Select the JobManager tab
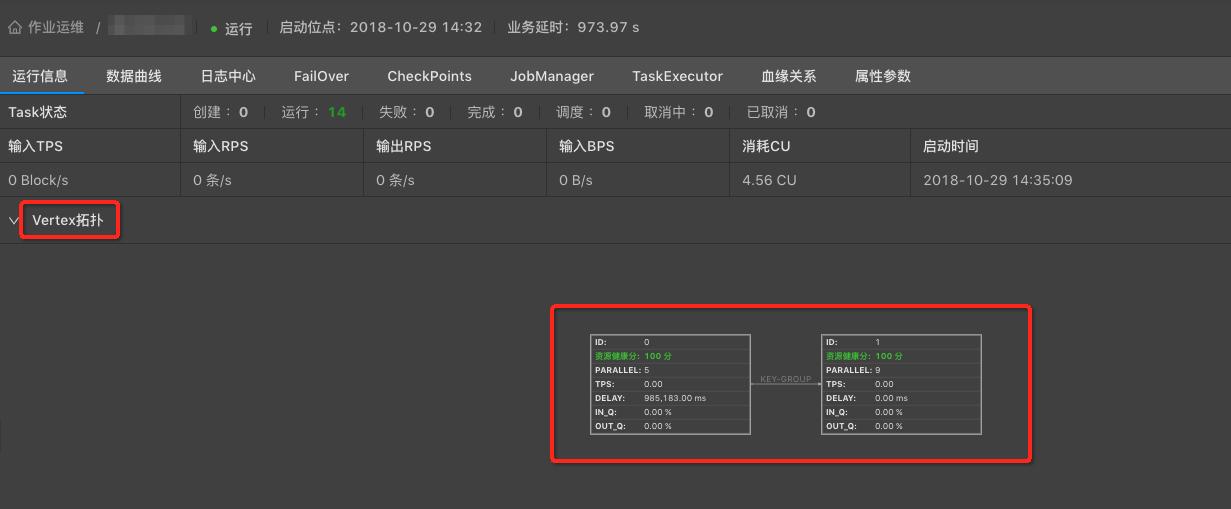Image resolution: width=1231 pixels, height=509 pixels. (x=552, y=76)
